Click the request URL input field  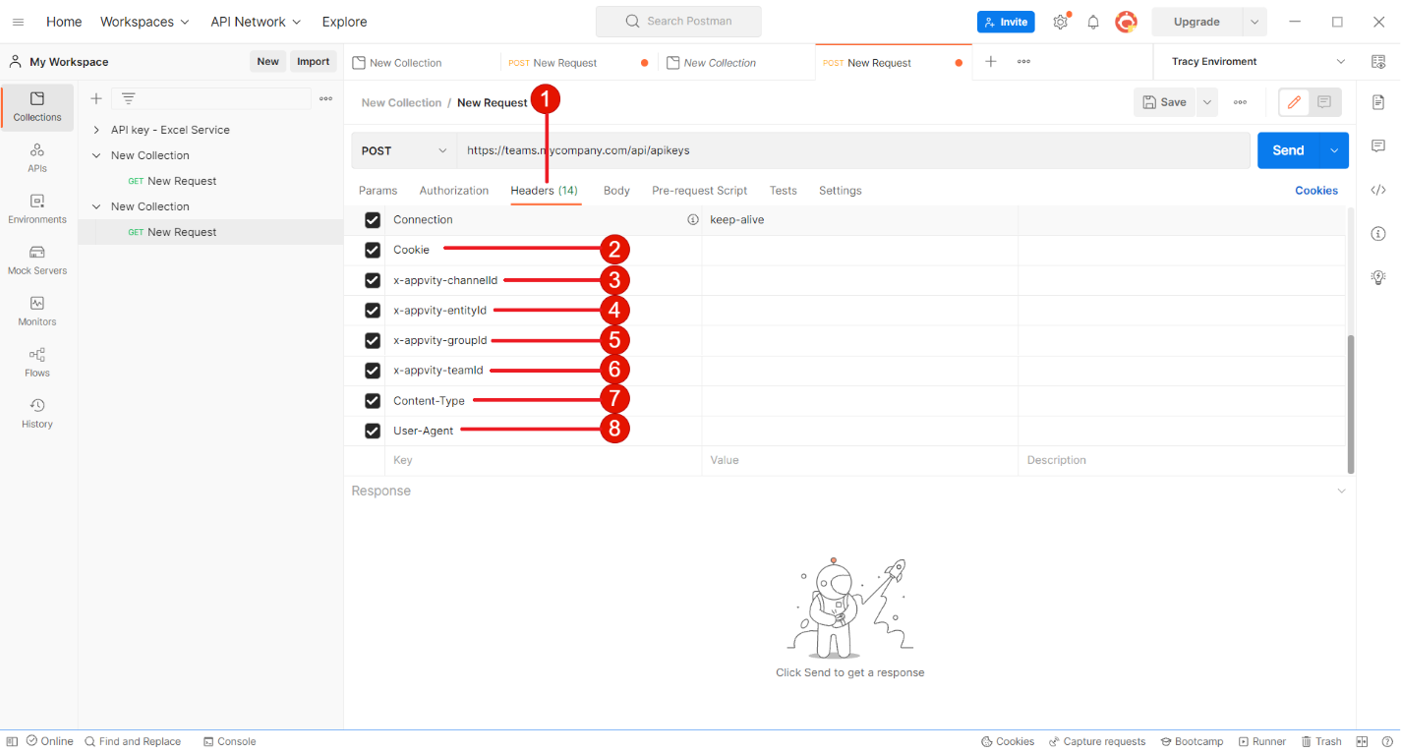(850, 151)
